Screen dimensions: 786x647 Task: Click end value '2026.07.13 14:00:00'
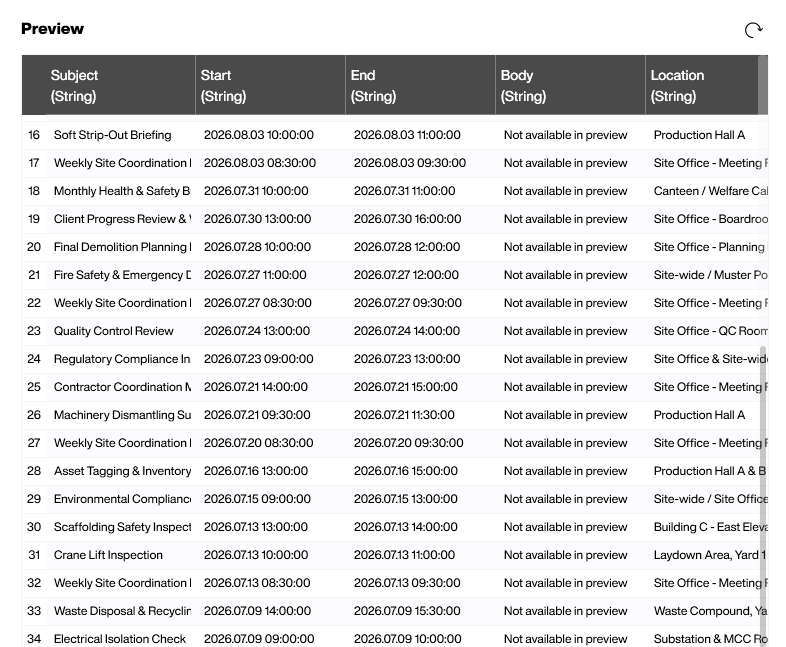click(x=406, y=527)
